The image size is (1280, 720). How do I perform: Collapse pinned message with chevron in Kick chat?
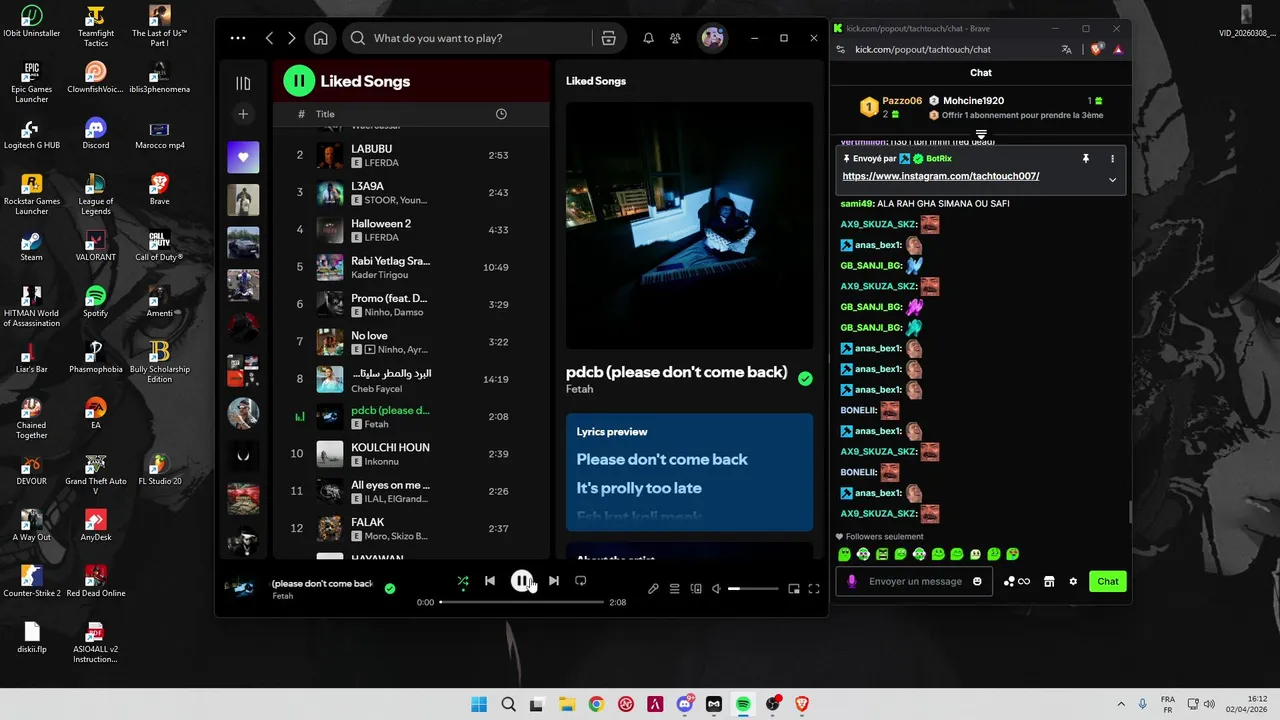pos(1112,180)
